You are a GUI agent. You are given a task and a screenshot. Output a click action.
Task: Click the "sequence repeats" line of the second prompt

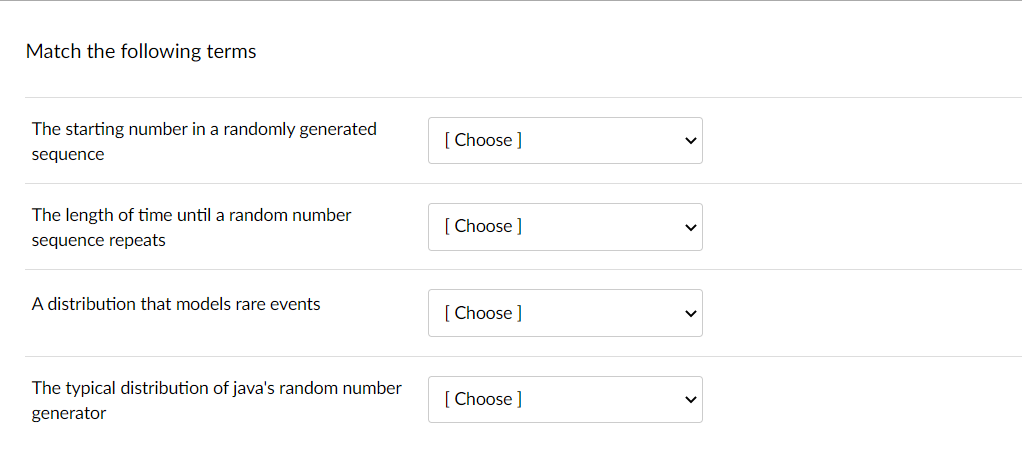(98, 241)
